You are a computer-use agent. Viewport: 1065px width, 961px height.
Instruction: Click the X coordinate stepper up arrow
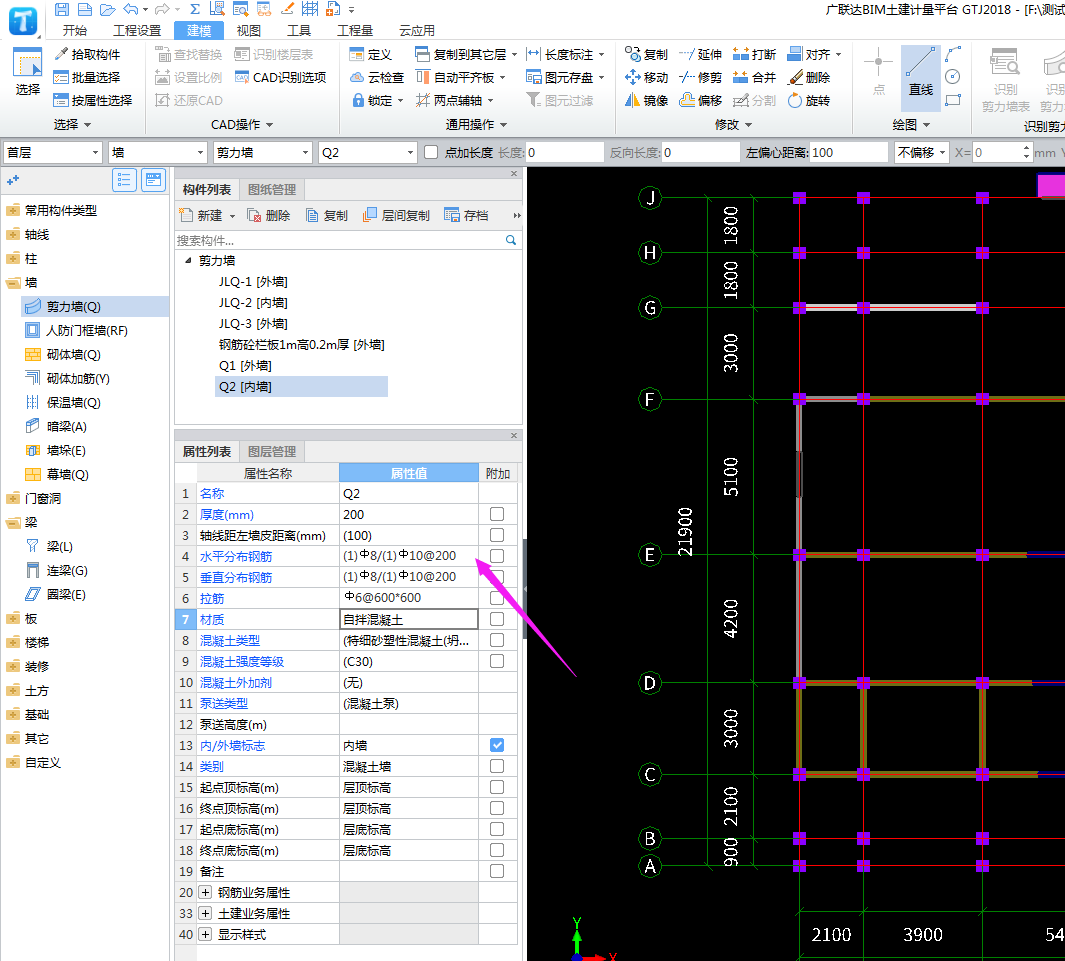[x=1026, y=147]
